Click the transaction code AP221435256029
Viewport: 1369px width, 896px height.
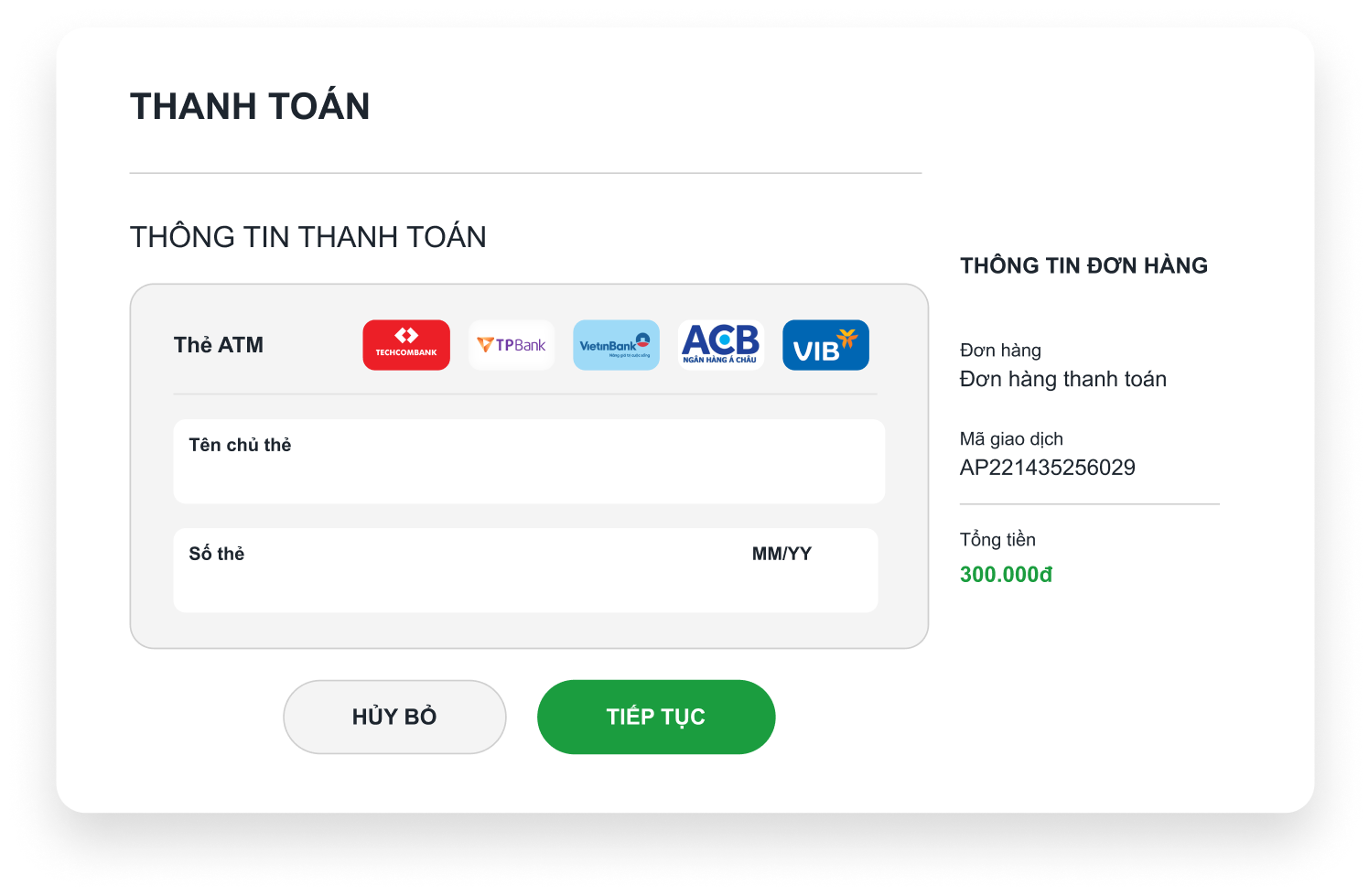[x=1047, y=468]
